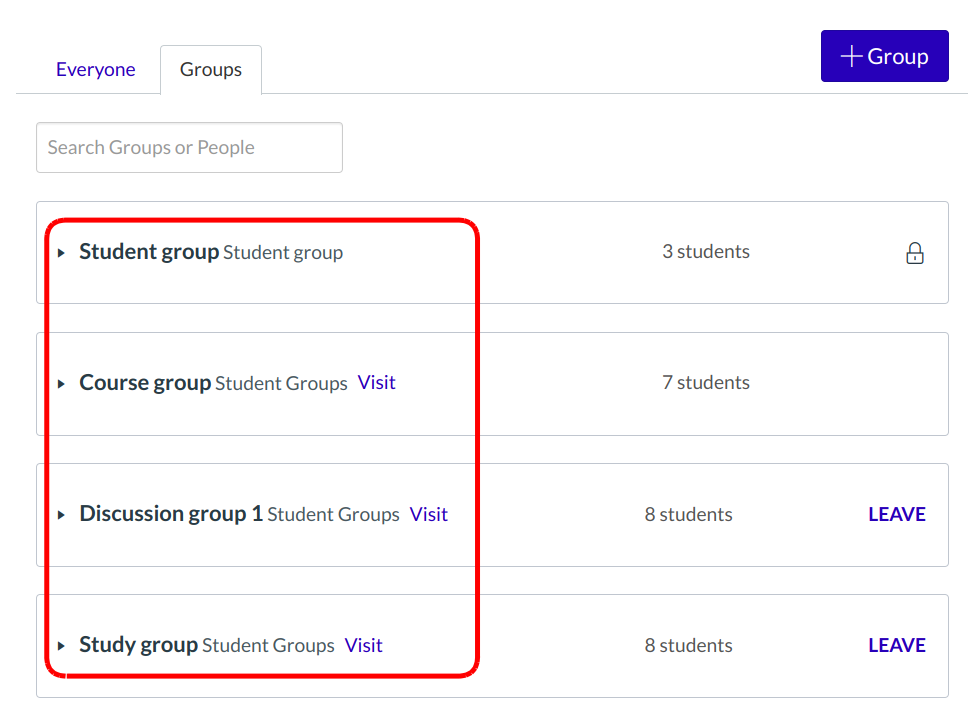973x720 pixels.
Task: Click the Discussion group 1 name heading
Action: (171, 514)
